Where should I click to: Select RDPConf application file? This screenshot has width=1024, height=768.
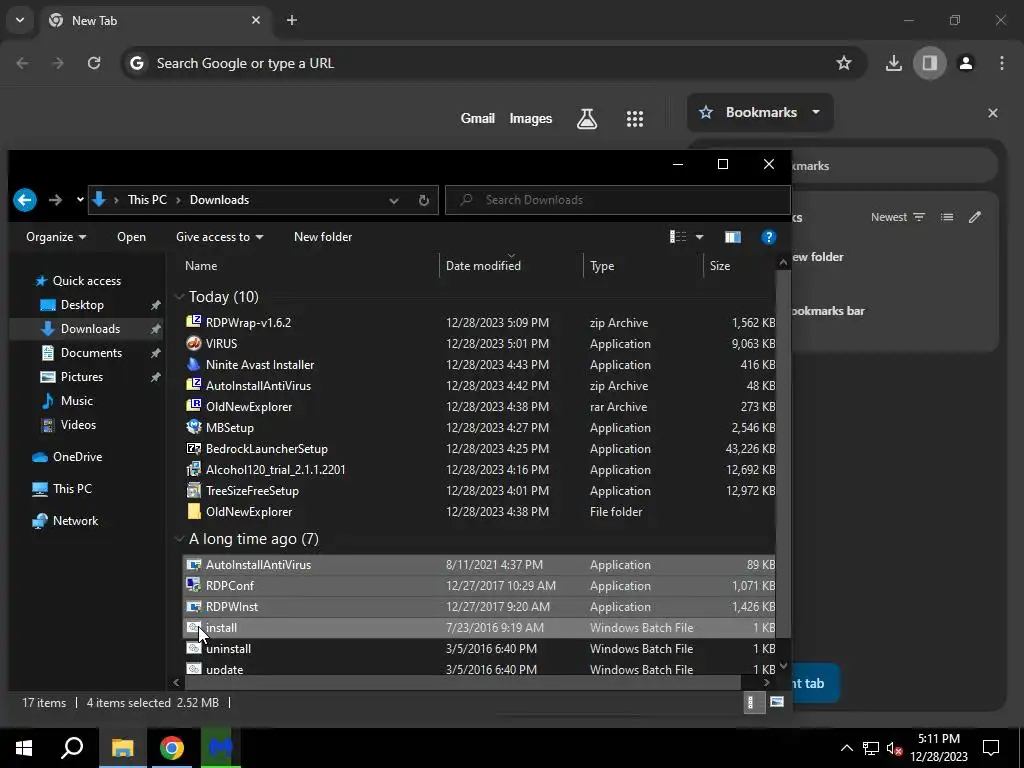pos(479,586)
